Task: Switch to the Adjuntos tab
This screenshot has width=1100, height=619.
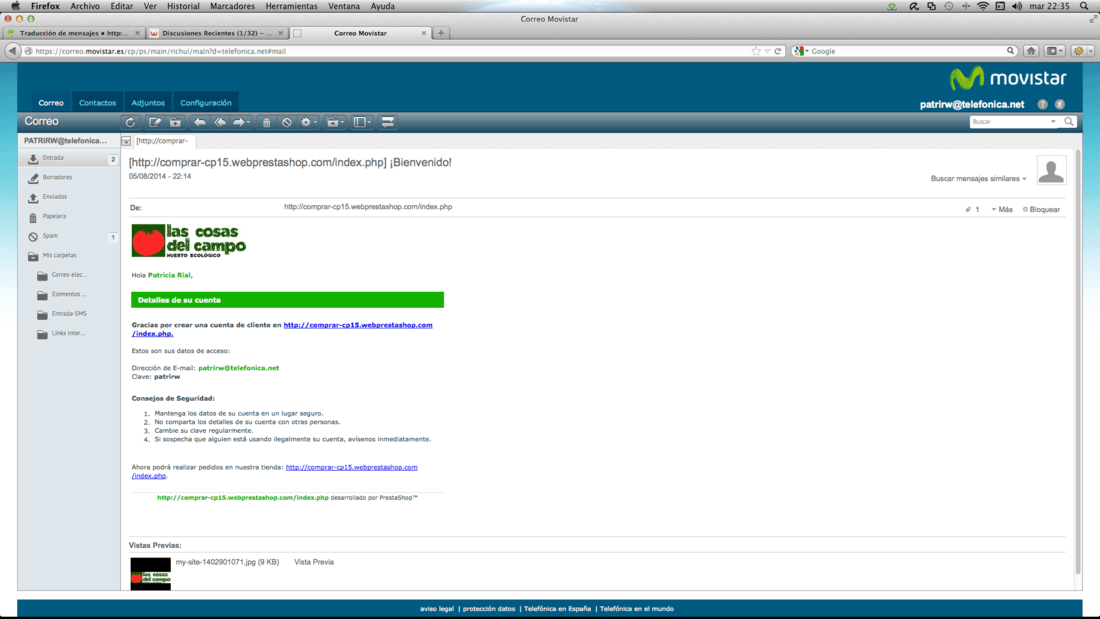Action: [148, 102]
